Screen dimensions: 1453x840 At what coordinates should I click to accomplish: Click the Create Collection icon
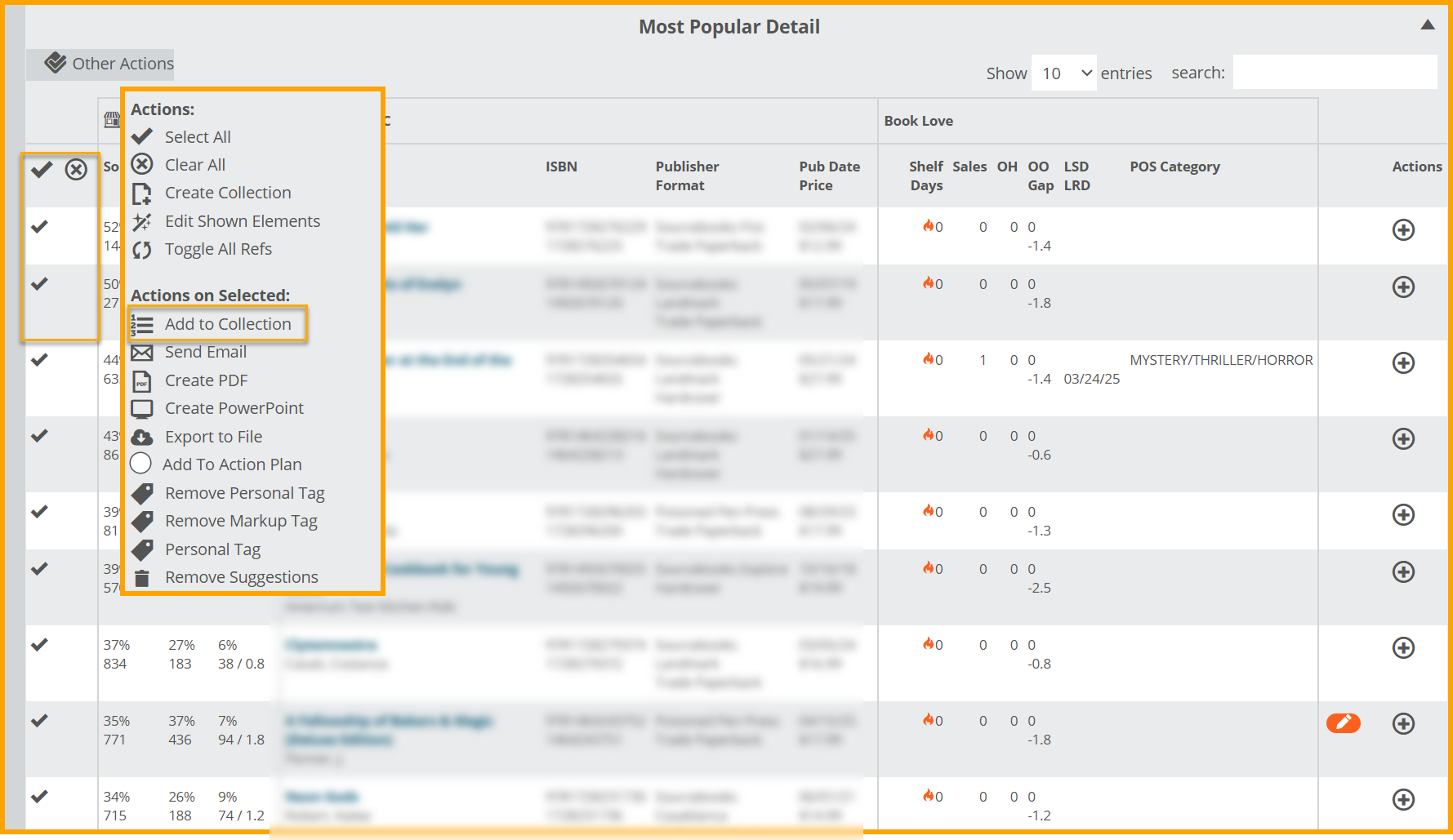[x=142, y=193]
